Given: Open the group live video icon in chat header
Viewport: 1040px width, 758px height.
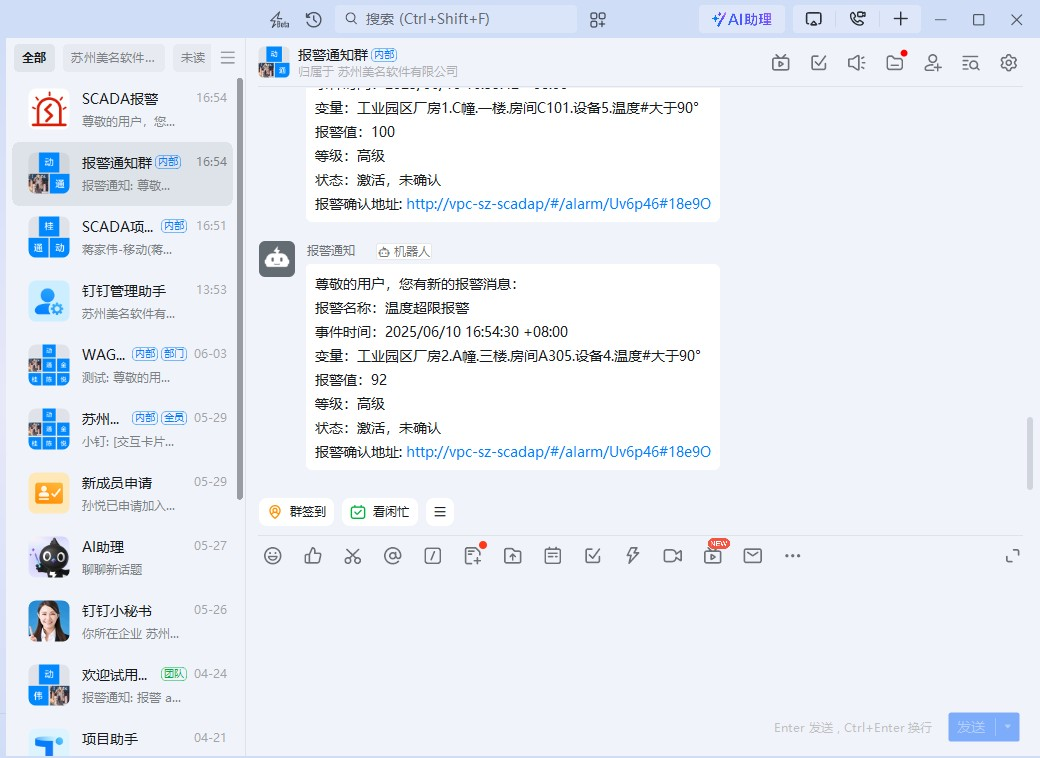Looking at the screenshot, I should (x=781, y=63).
